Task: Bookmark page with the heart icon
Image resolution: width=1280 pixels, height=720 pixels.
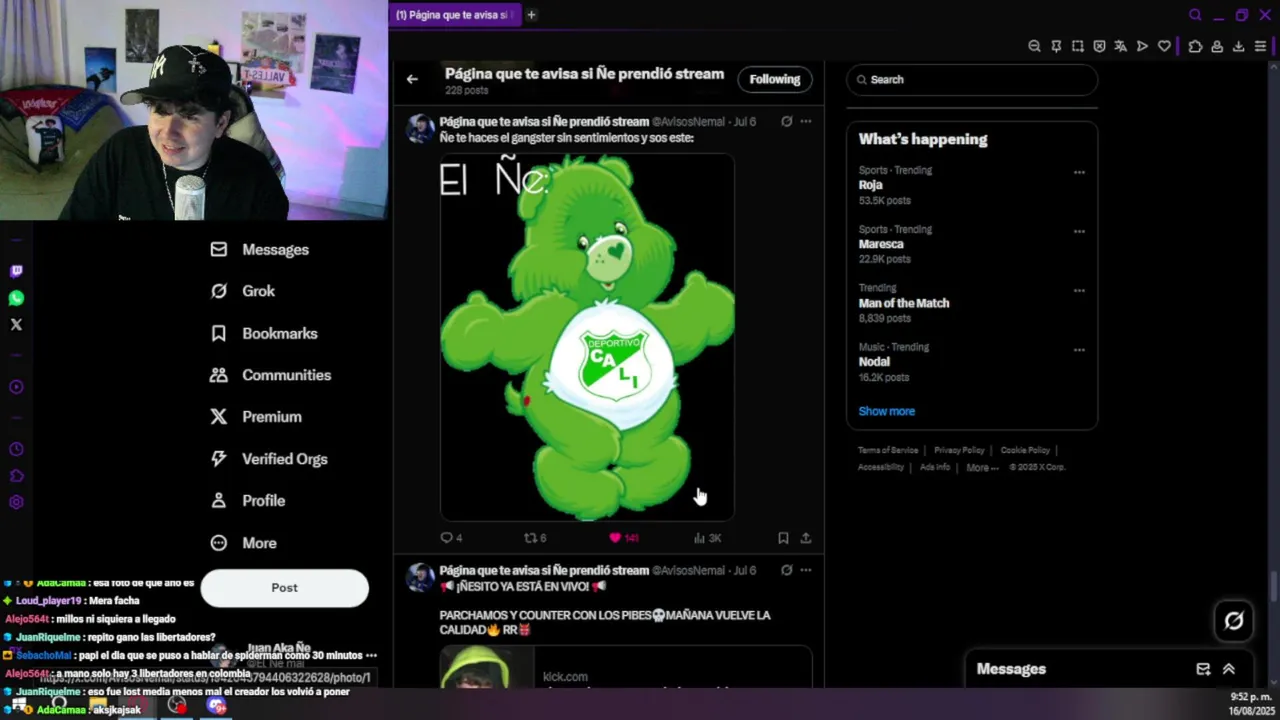Action: [1164, 46]
